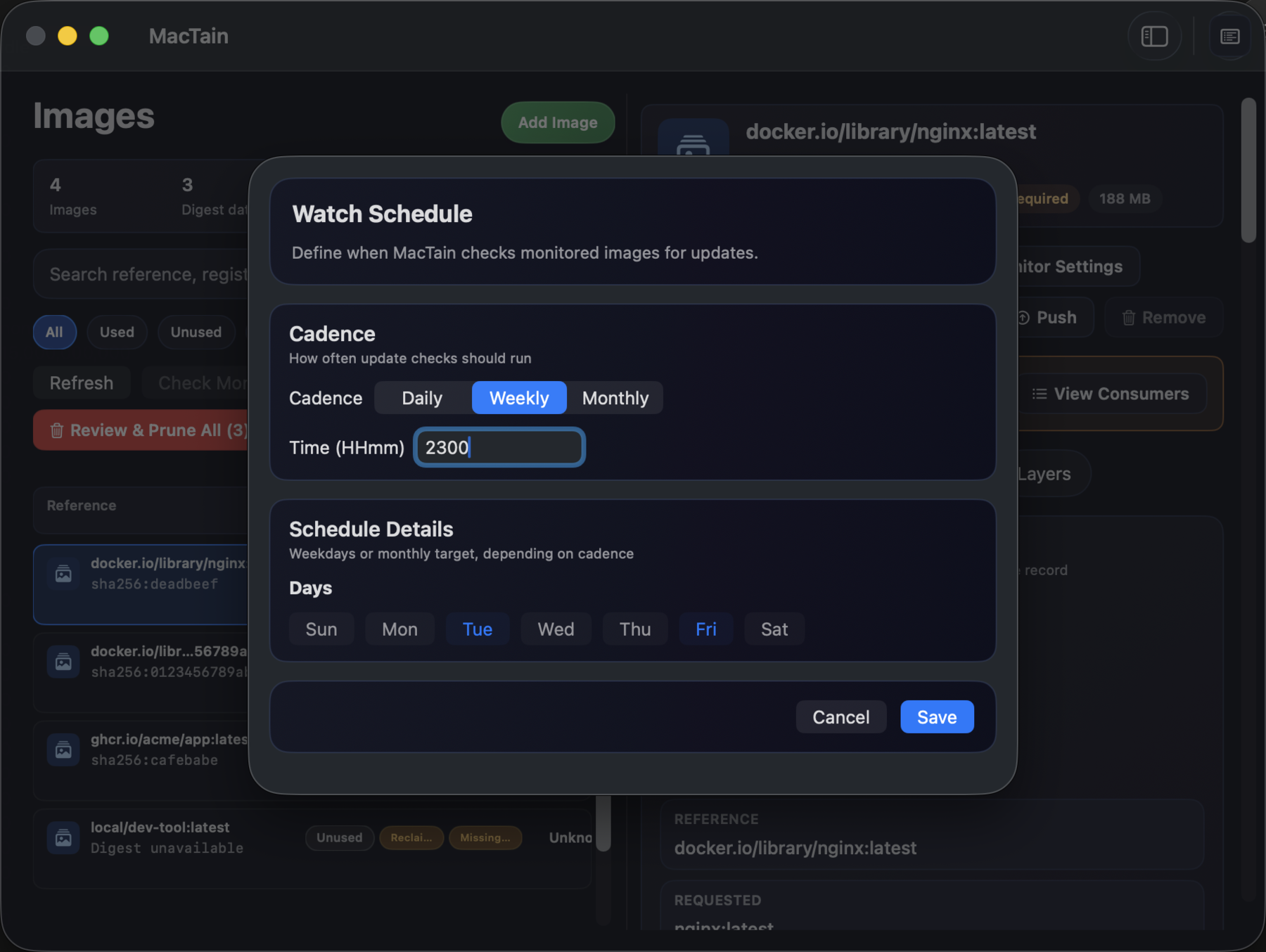Click the Time (HHmm) input field
Image resolution: width=1266 pixels, height=952 pixels.
pos(499,447)
